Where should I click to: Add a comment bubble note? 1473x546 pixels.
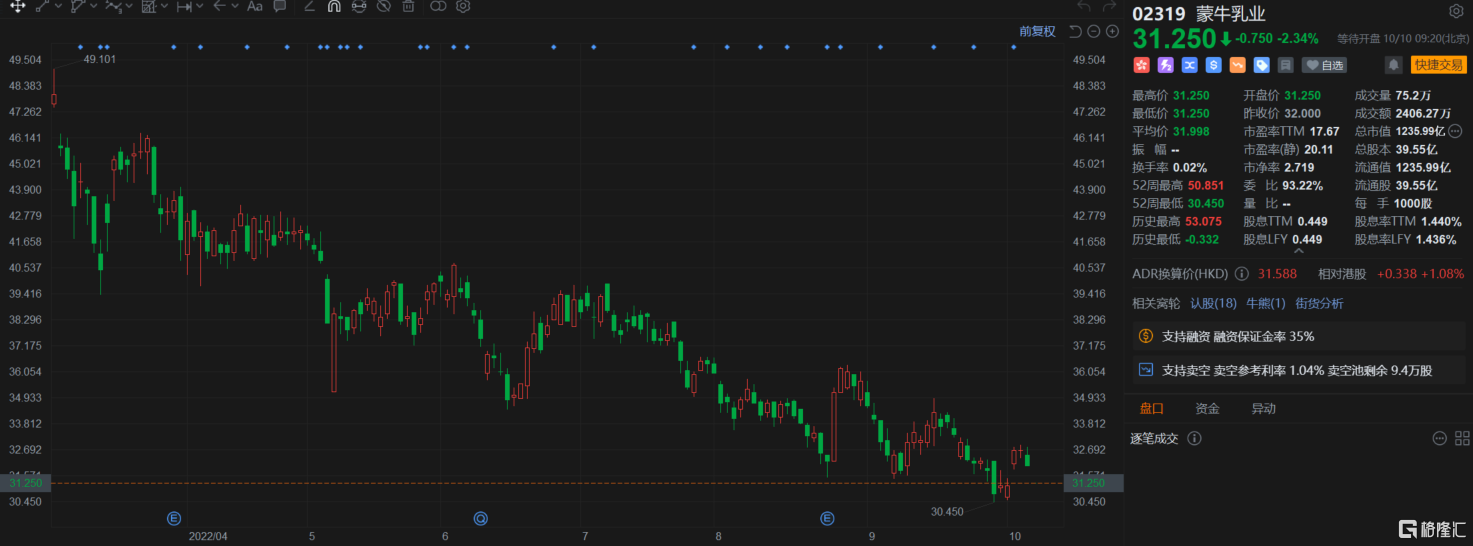280,6
